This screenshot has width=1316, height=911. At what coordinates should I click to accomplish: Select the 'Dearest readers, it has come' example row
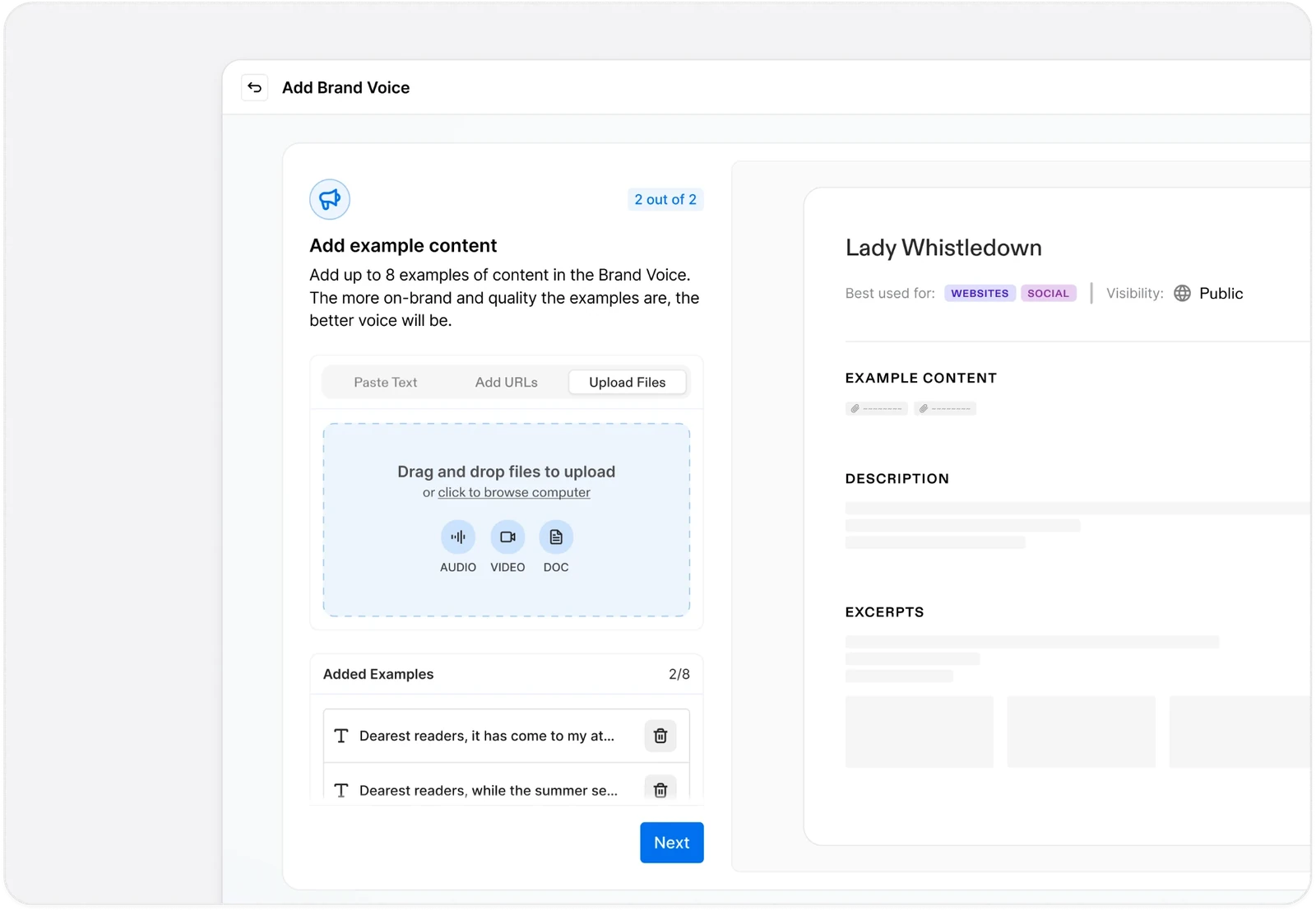[507, 736]
